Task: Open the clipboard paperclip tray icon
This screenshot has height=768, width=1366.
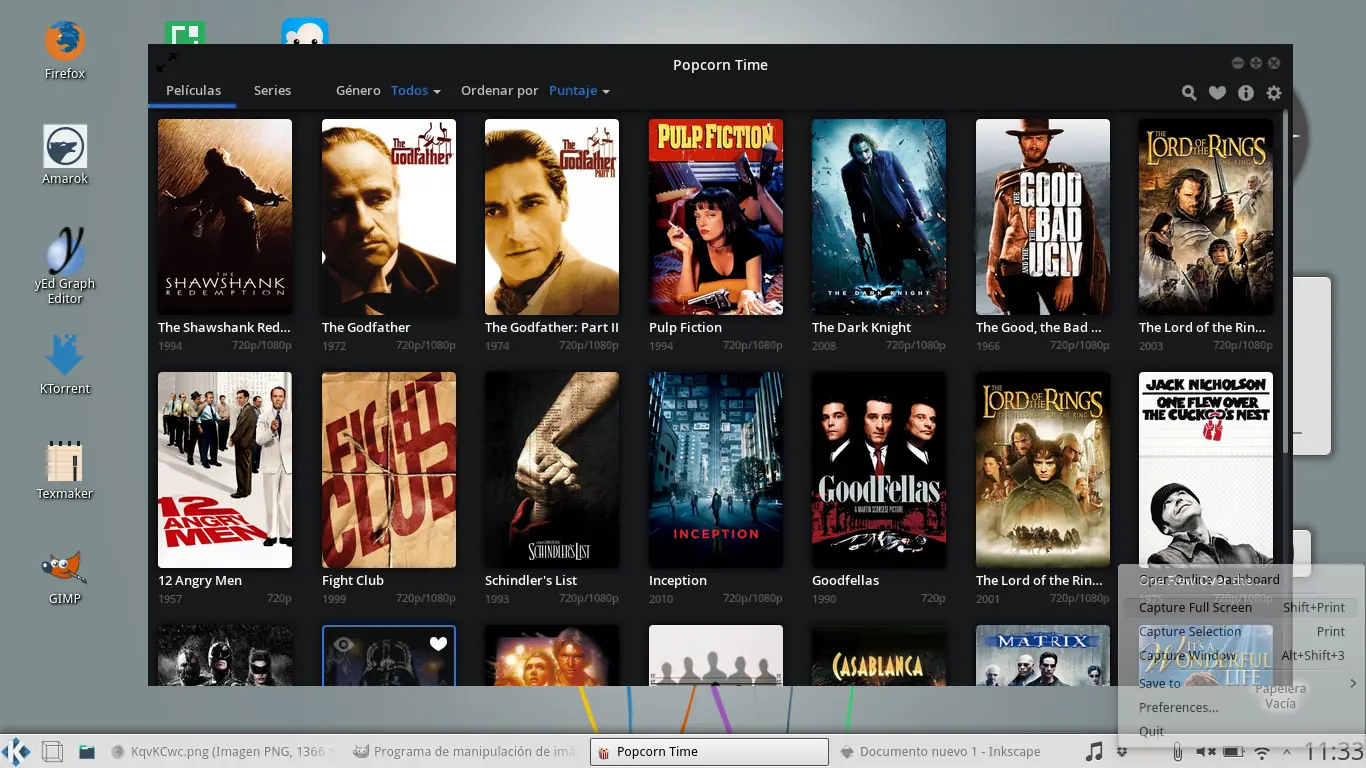Action: click(x=1177, y=751)
